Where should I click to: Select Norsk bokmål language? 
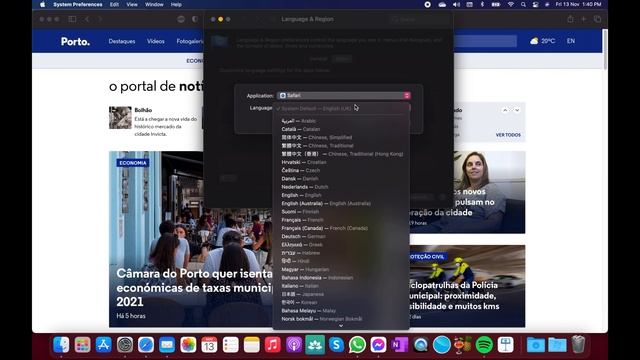click(341, 319)
